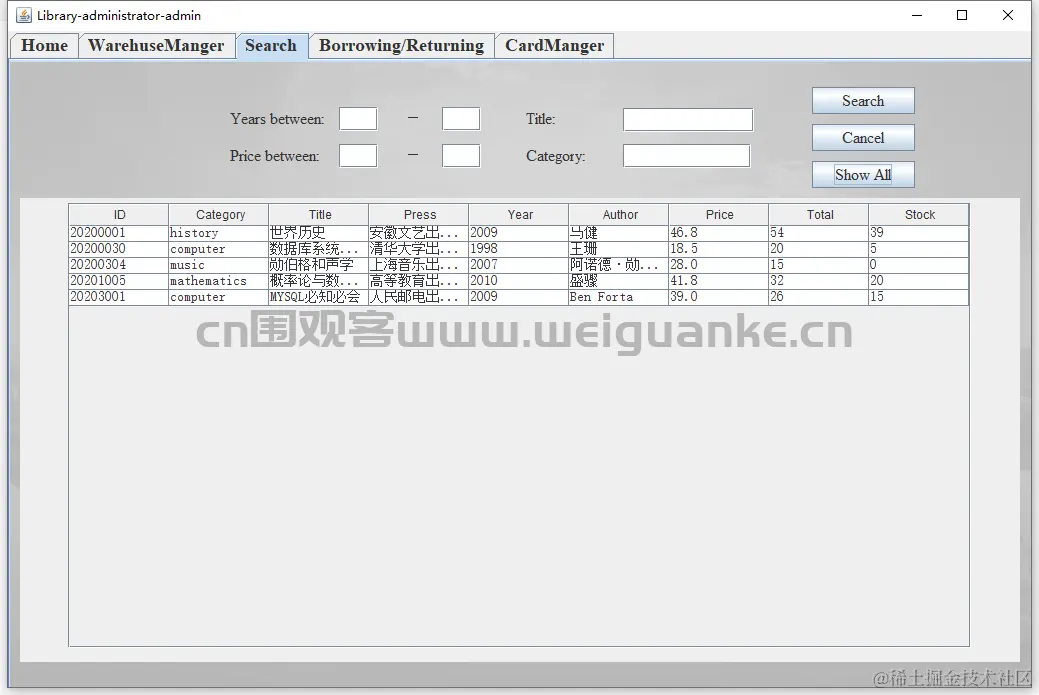The image size is (1039, 695).
Task: Click the title cell 世界历史
Action: tap(319, 233)
